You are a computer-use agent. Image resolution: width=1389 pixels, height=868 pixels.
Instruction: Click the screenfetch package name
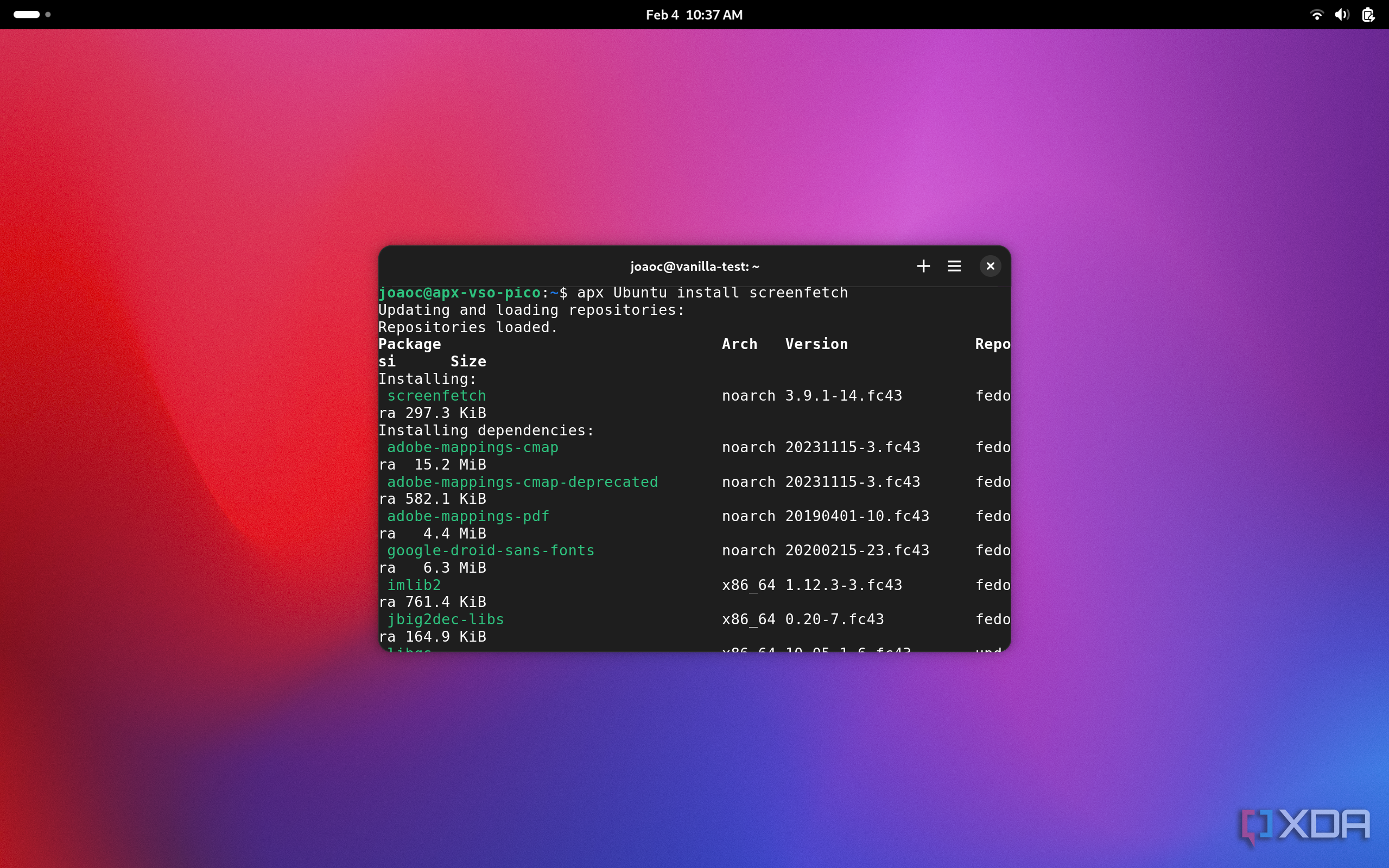(x=437, y=396)
